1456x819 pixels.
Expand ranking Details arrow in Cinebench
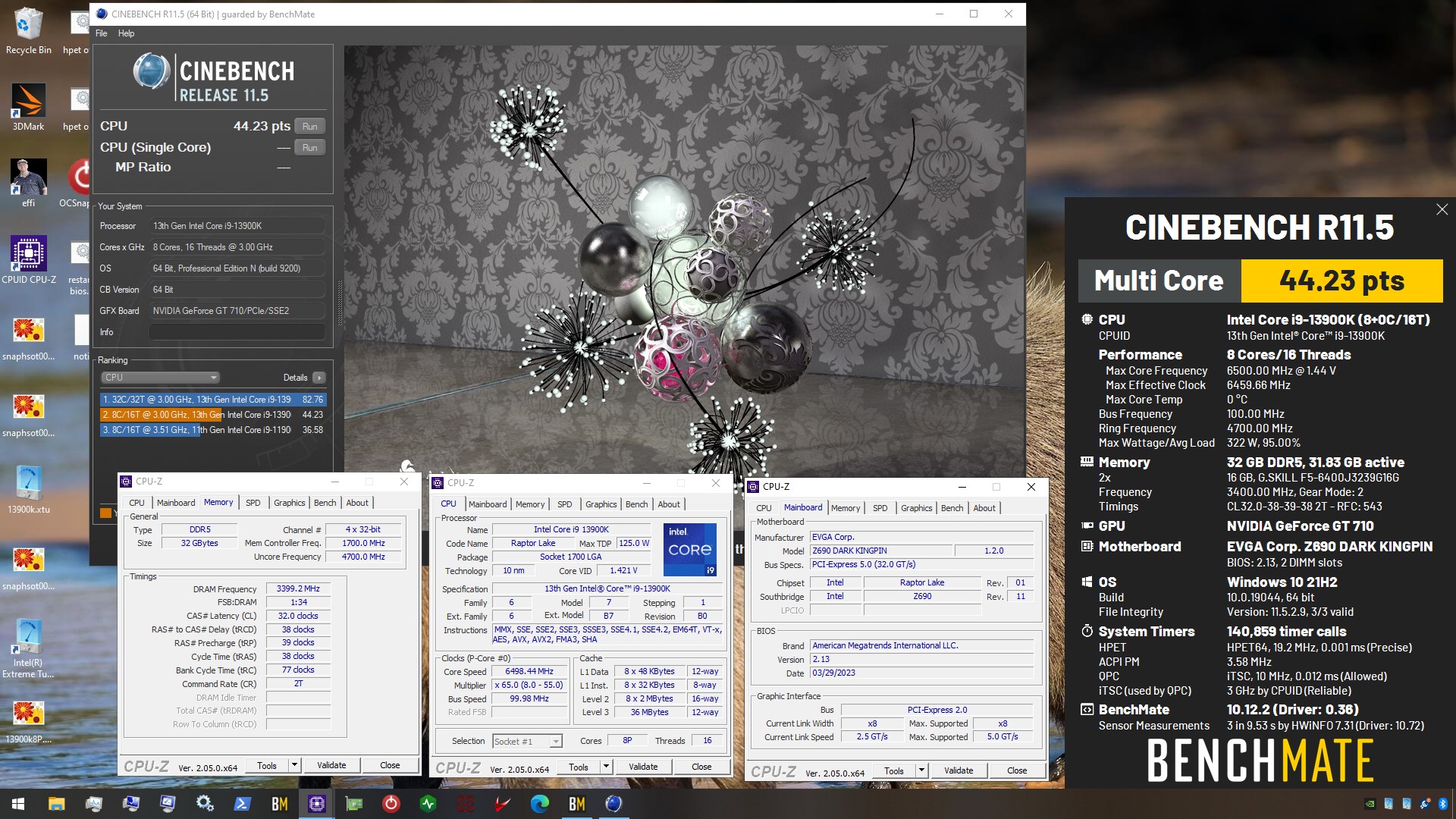(319, 378)
